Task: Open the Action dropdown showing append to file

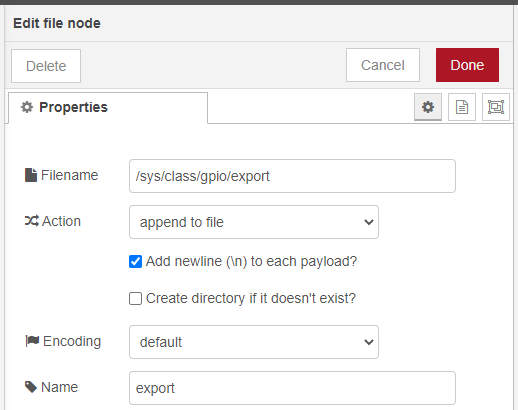Action: coord(254,222)
